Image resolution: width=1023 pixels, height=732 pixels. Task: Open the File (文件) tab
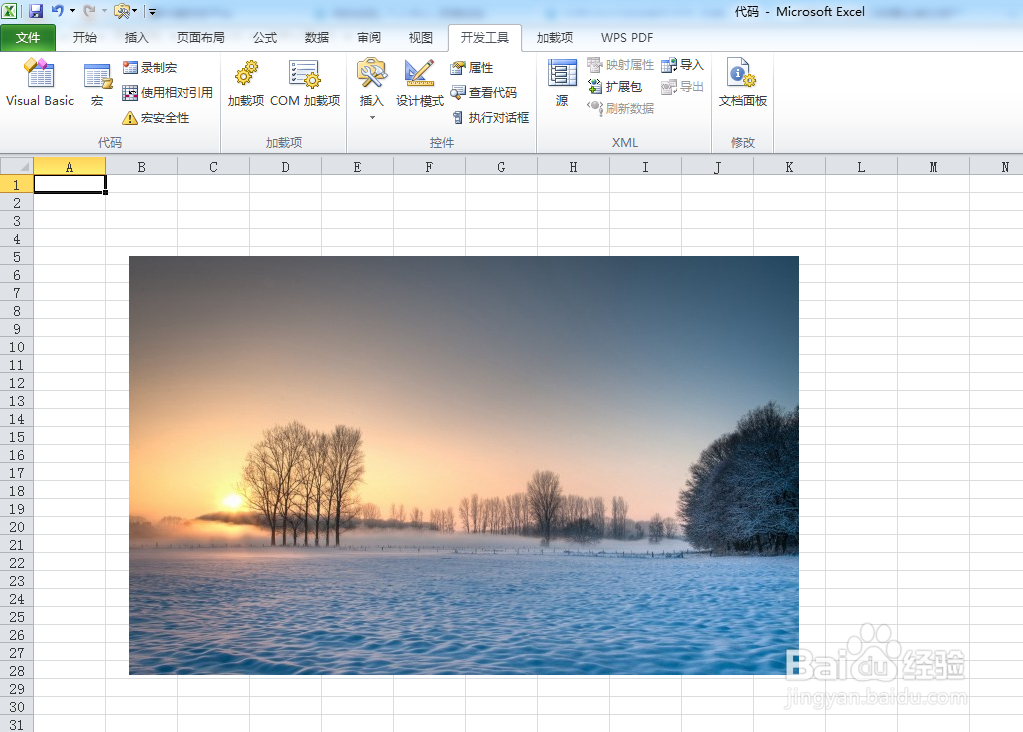tap(28, 38)
